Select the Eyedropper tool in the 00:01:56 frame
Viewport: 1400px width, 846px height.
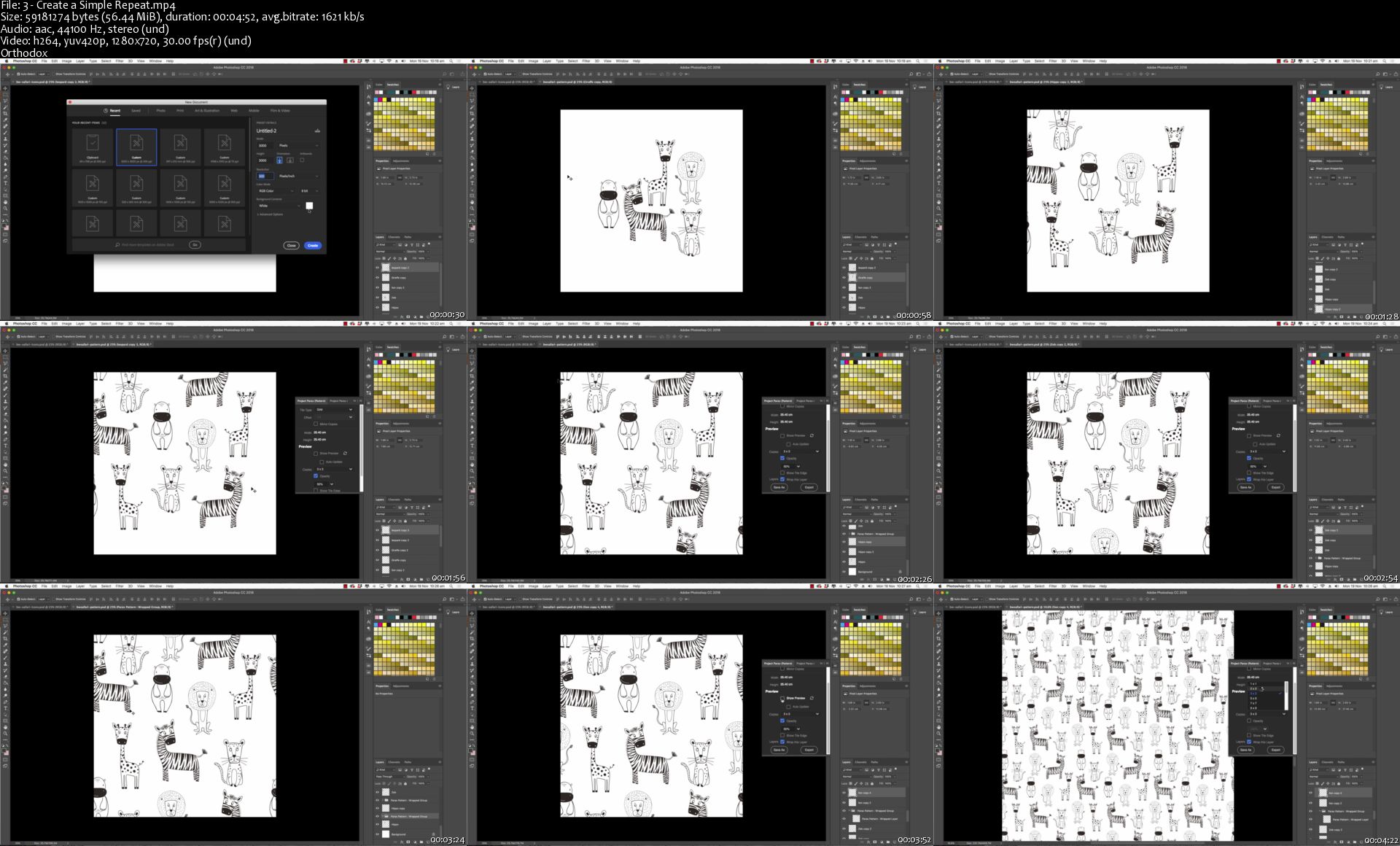pyautogui.click(x=5, y=382)
